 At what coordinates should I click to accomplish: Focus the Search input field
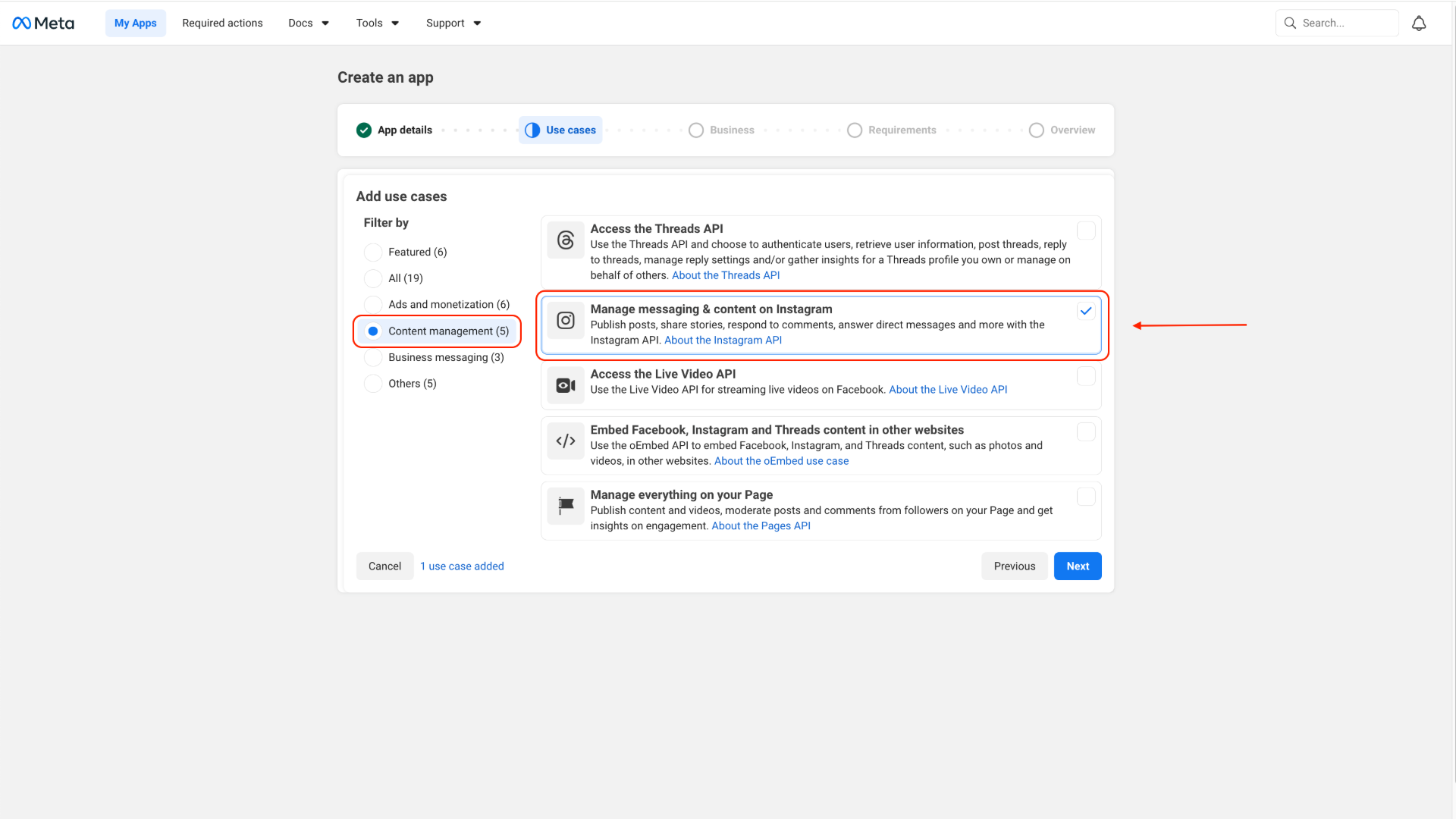coord(1337,23)
